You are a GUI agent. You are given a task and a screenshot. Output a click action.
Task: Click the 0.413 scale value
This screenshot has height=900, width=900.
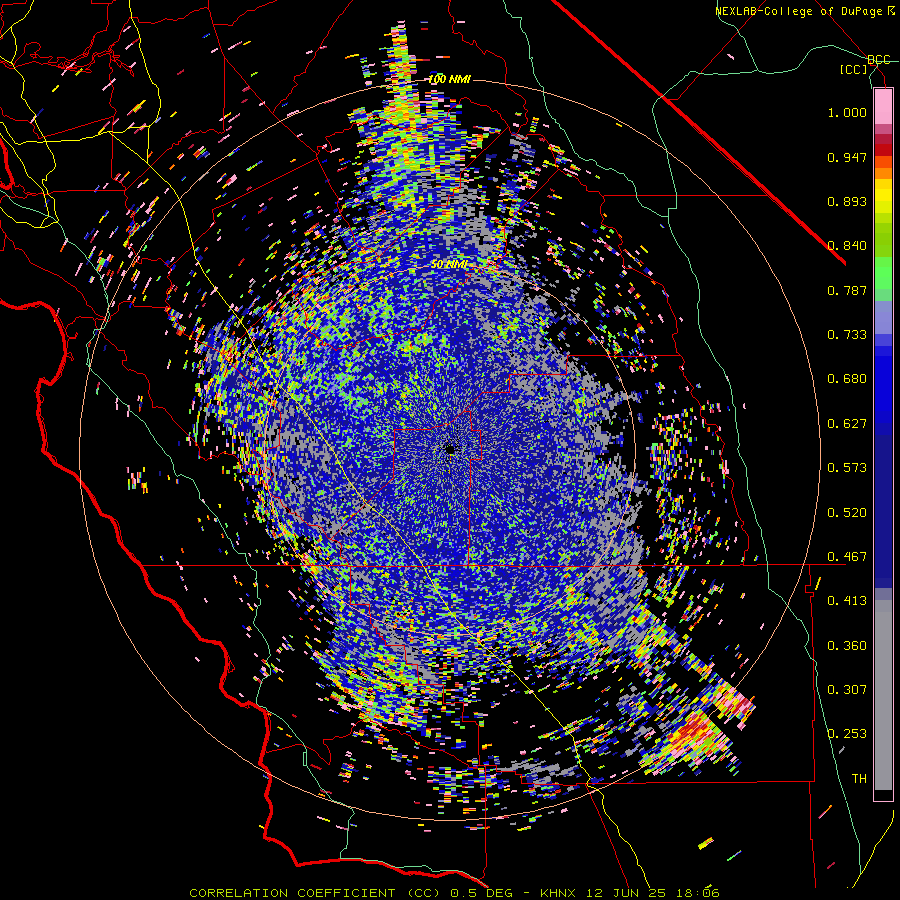[847, 601]
